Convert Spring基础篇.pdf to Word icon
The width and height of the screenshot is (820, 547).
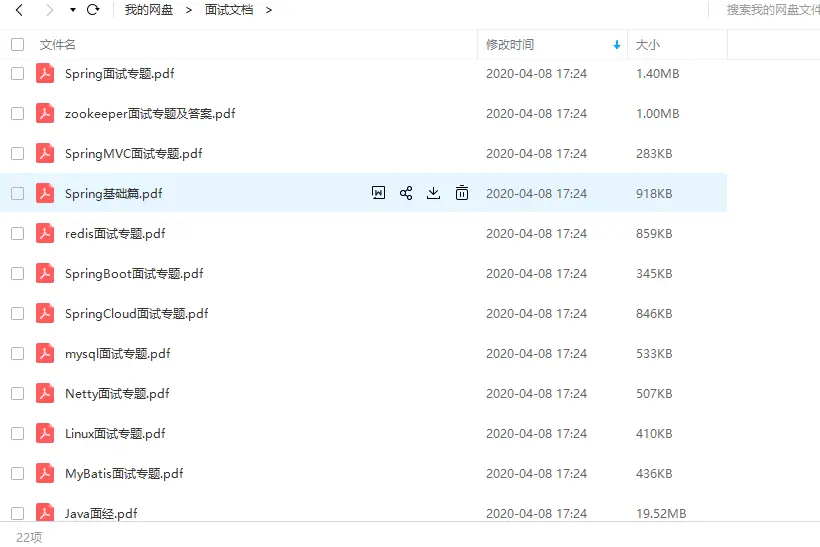pyautogui.click(x=378, y=193)
